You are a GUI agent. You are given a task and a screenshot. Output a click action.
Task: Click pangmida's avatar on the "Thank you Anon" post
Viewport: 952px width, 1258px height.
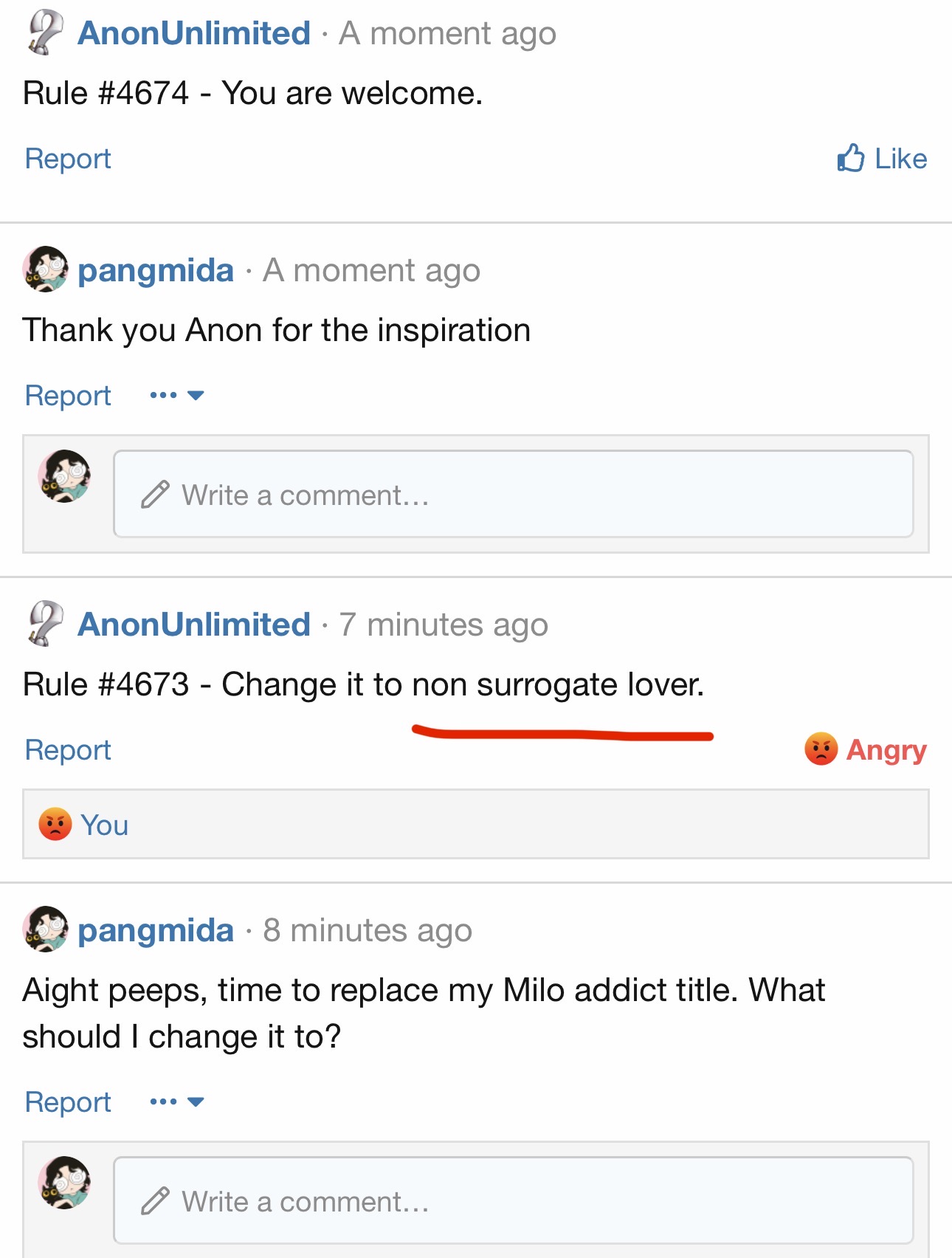(x=46, y=269)
